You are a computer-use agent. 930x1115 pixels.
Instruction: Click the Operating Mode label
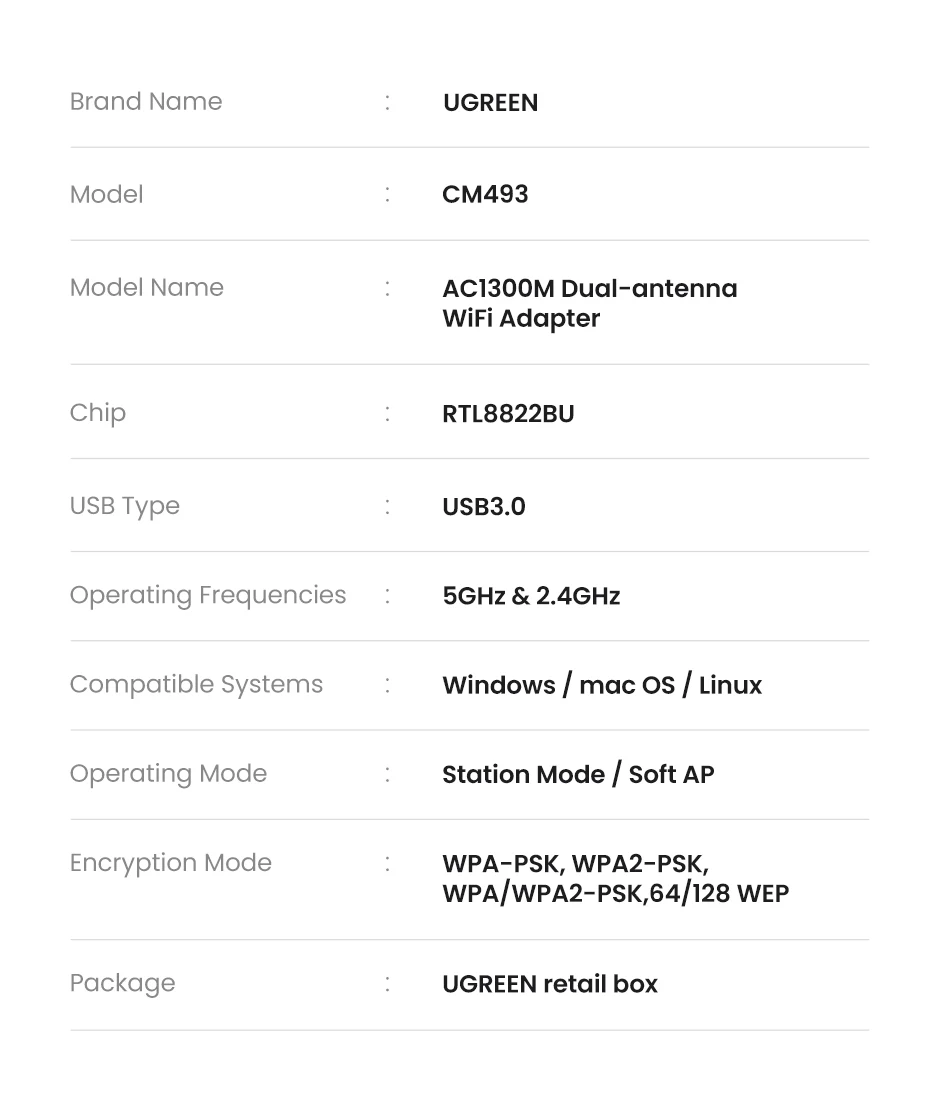[x=169, y=774]
